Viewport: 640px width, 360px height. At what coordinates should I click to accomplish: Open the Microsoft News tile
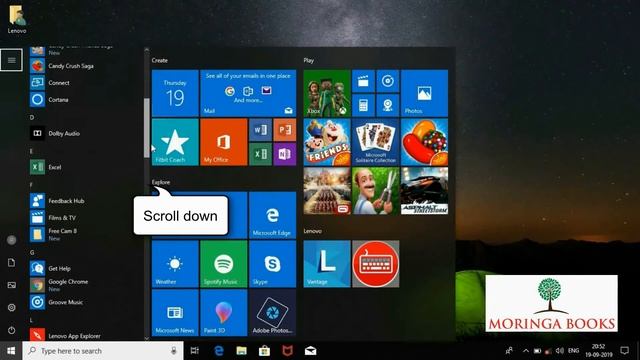click(175, 313)
